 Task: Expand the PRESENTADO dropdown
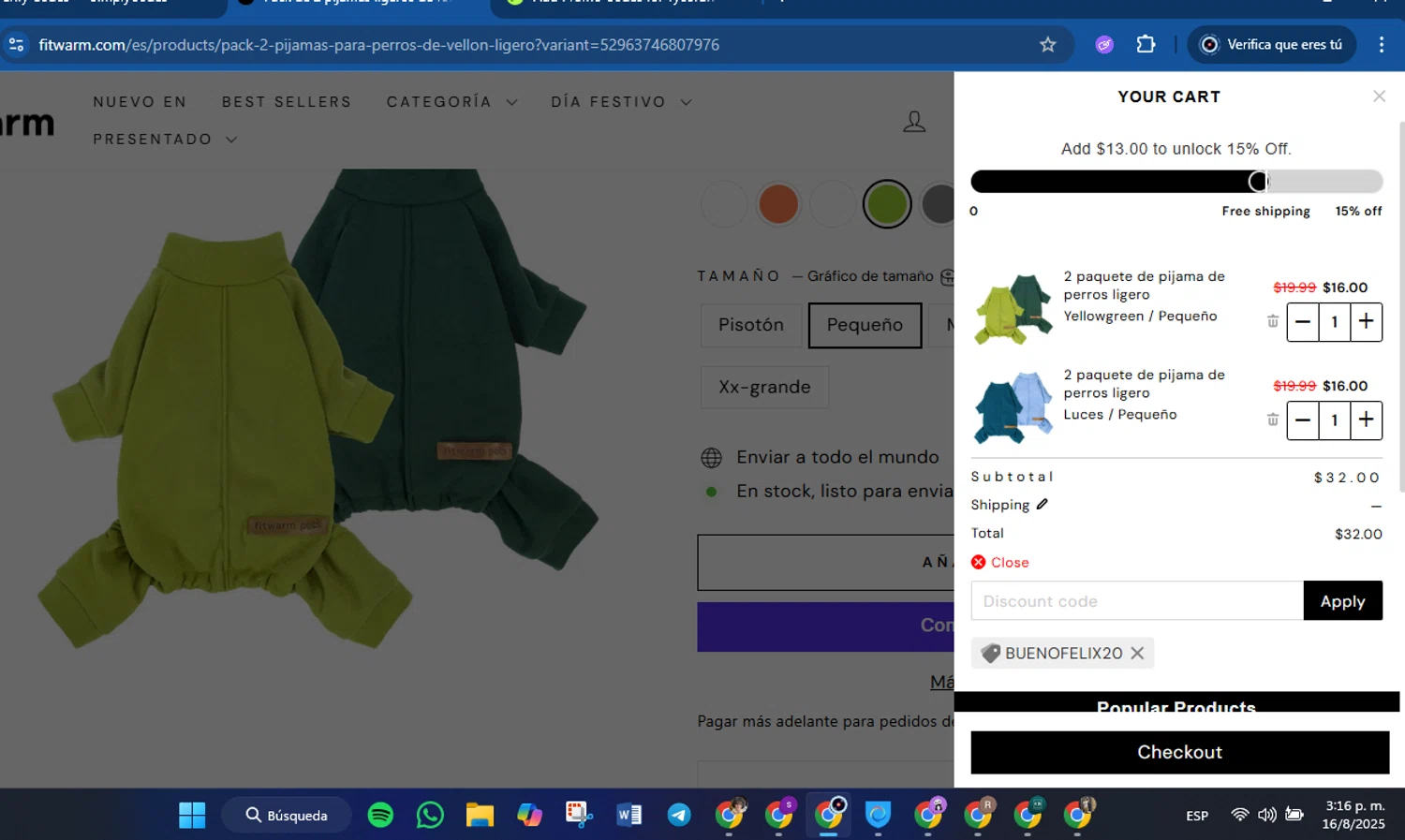pos(165,140)
